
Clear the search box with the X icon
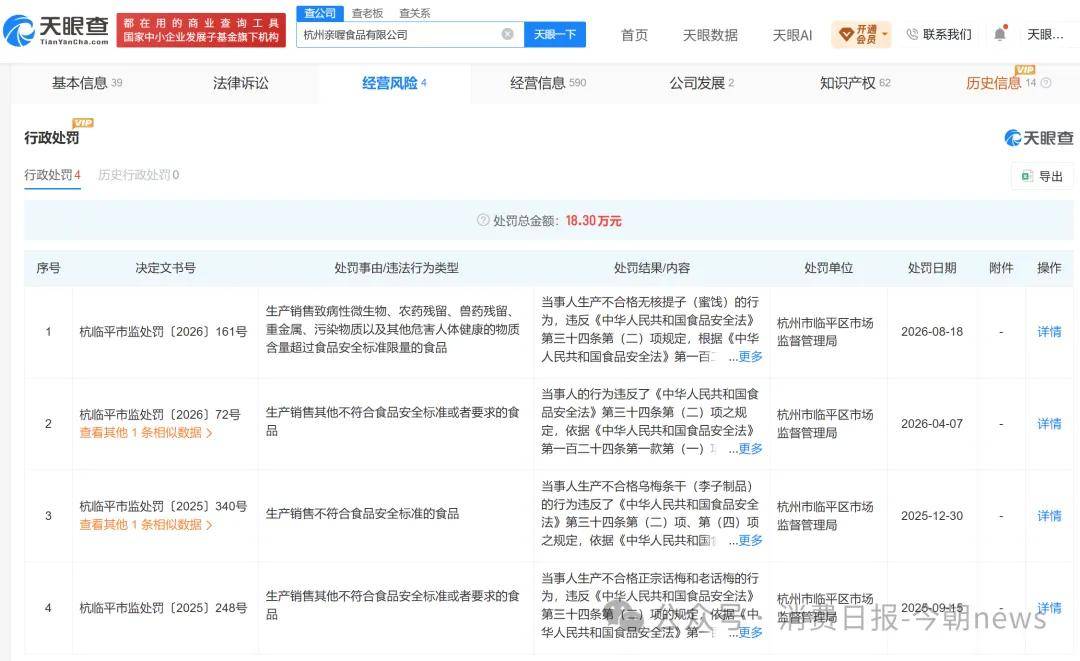pos(508,34)
